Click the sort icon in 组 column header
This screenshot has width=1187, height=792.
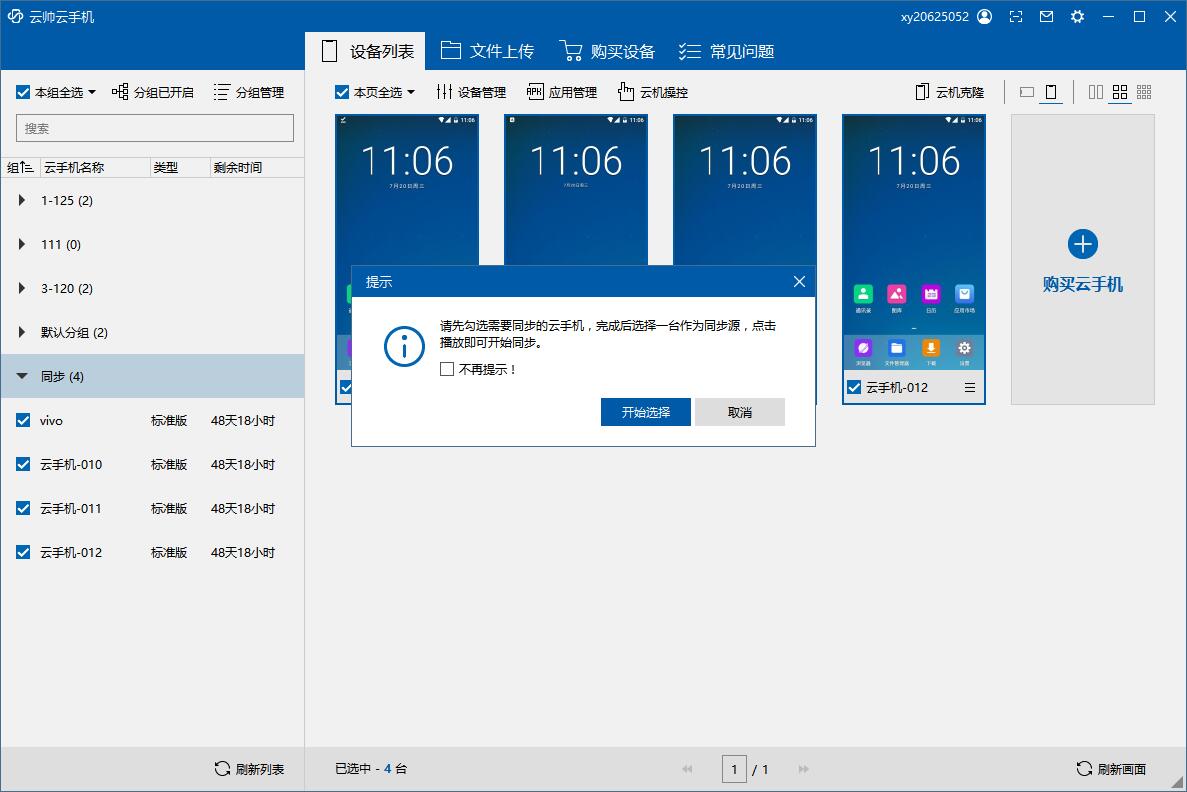[x=26, y=167]
